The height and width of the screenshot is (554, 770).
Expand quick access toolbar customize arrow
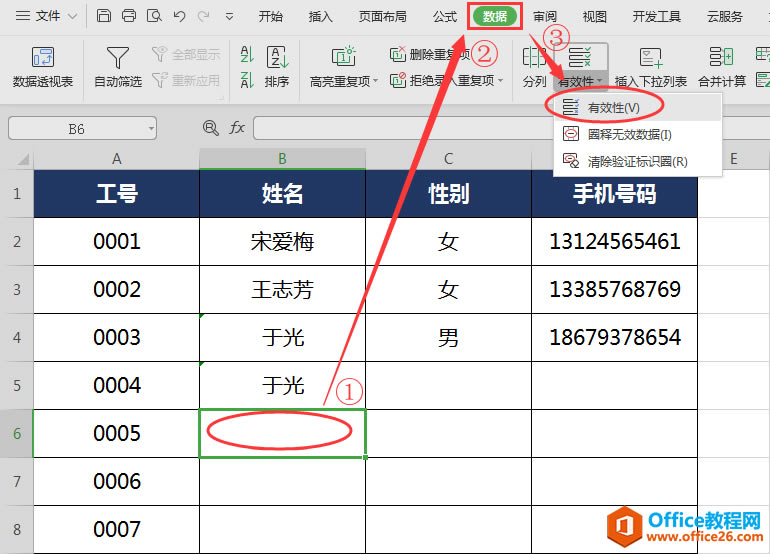tap(230, 17)
